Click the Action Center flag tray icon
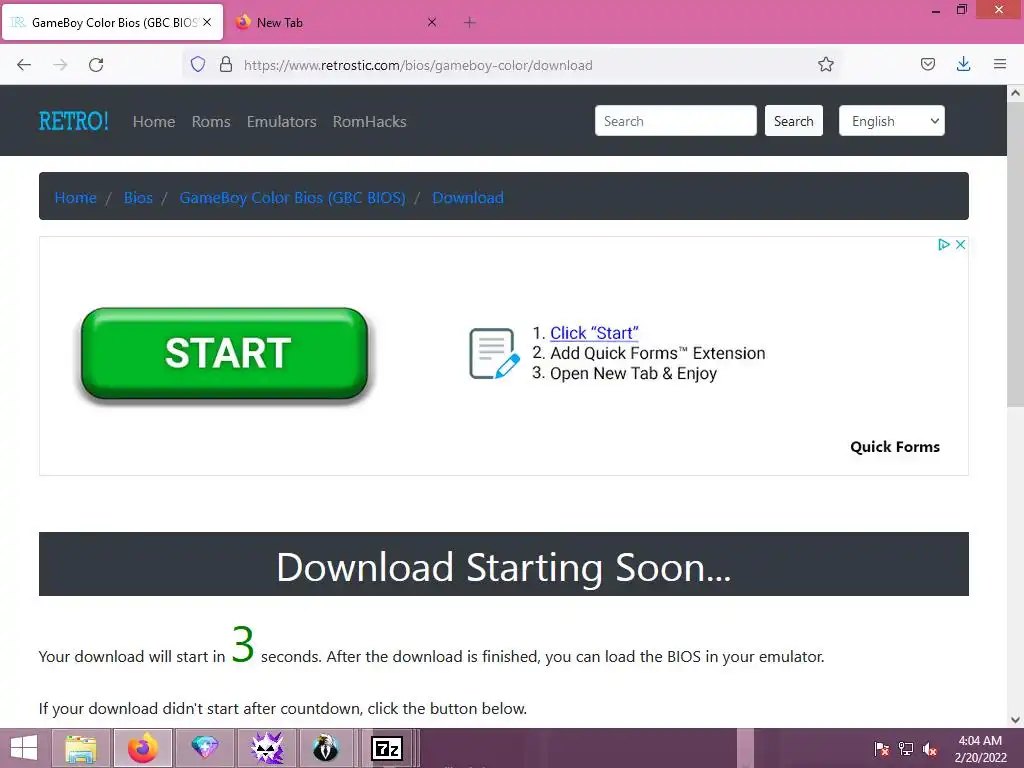The image size is (1024, 768). [x=882, y=748]
